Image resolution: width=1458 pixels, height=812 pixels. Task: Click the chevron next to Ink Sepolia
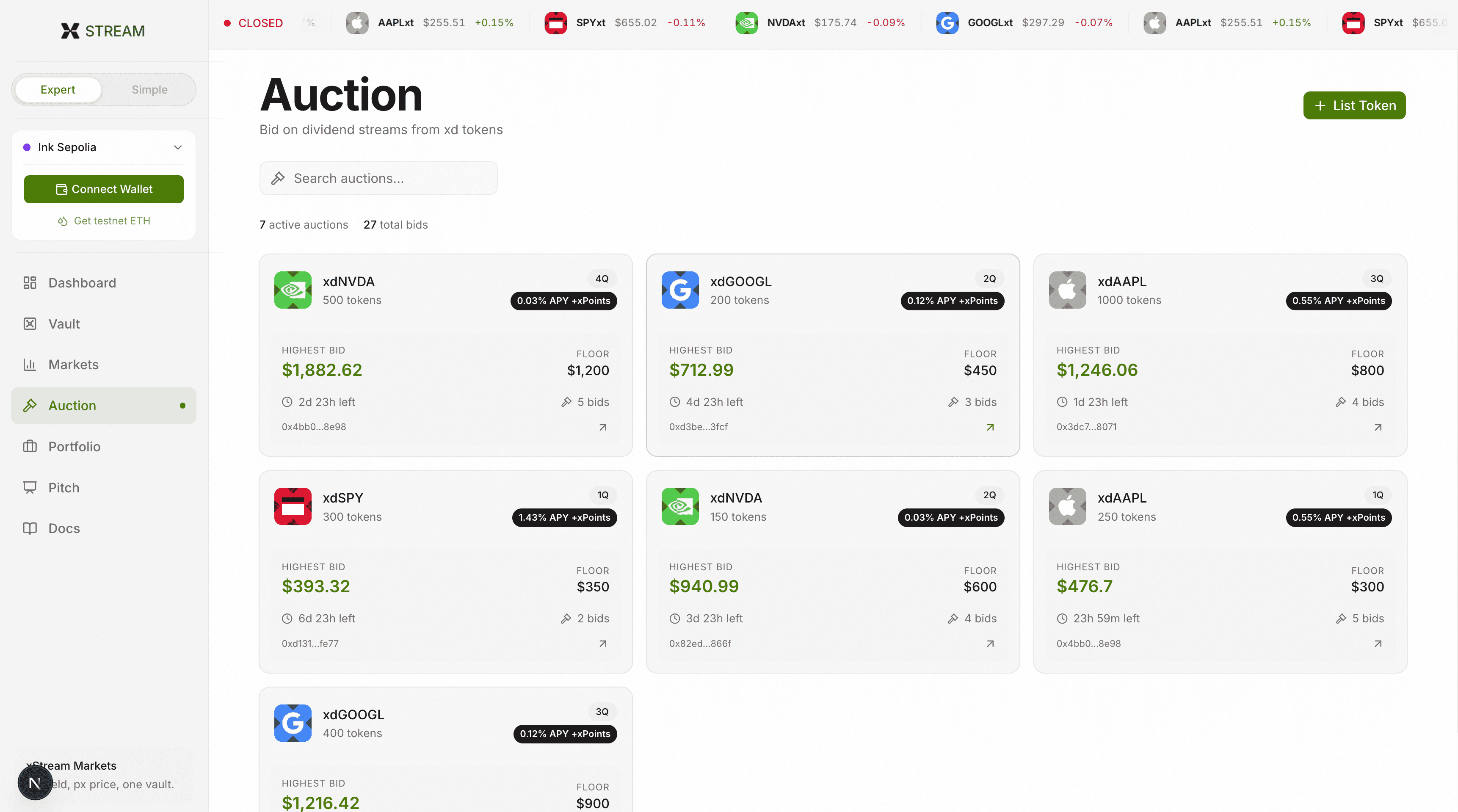(178, 147)
